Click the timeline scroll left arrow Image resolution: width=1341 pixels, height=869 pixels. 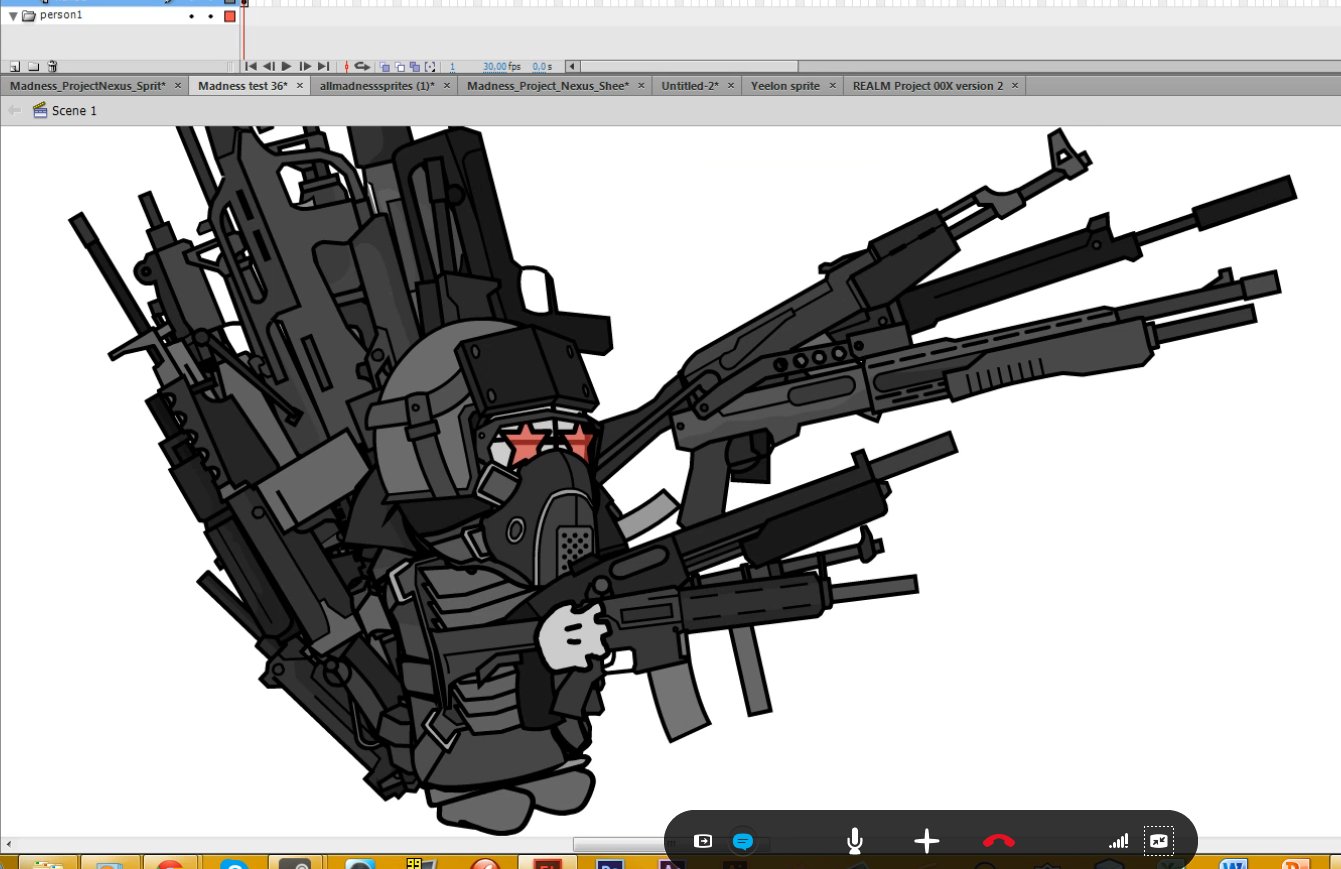571,67
